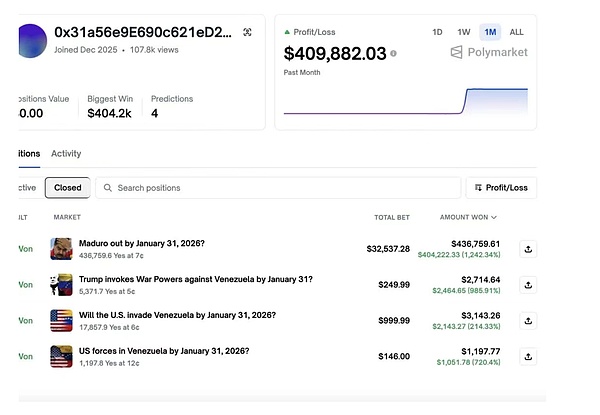Click share icon for Trump War Powers row
The image size is (600, 415).
tap(528, 284)
